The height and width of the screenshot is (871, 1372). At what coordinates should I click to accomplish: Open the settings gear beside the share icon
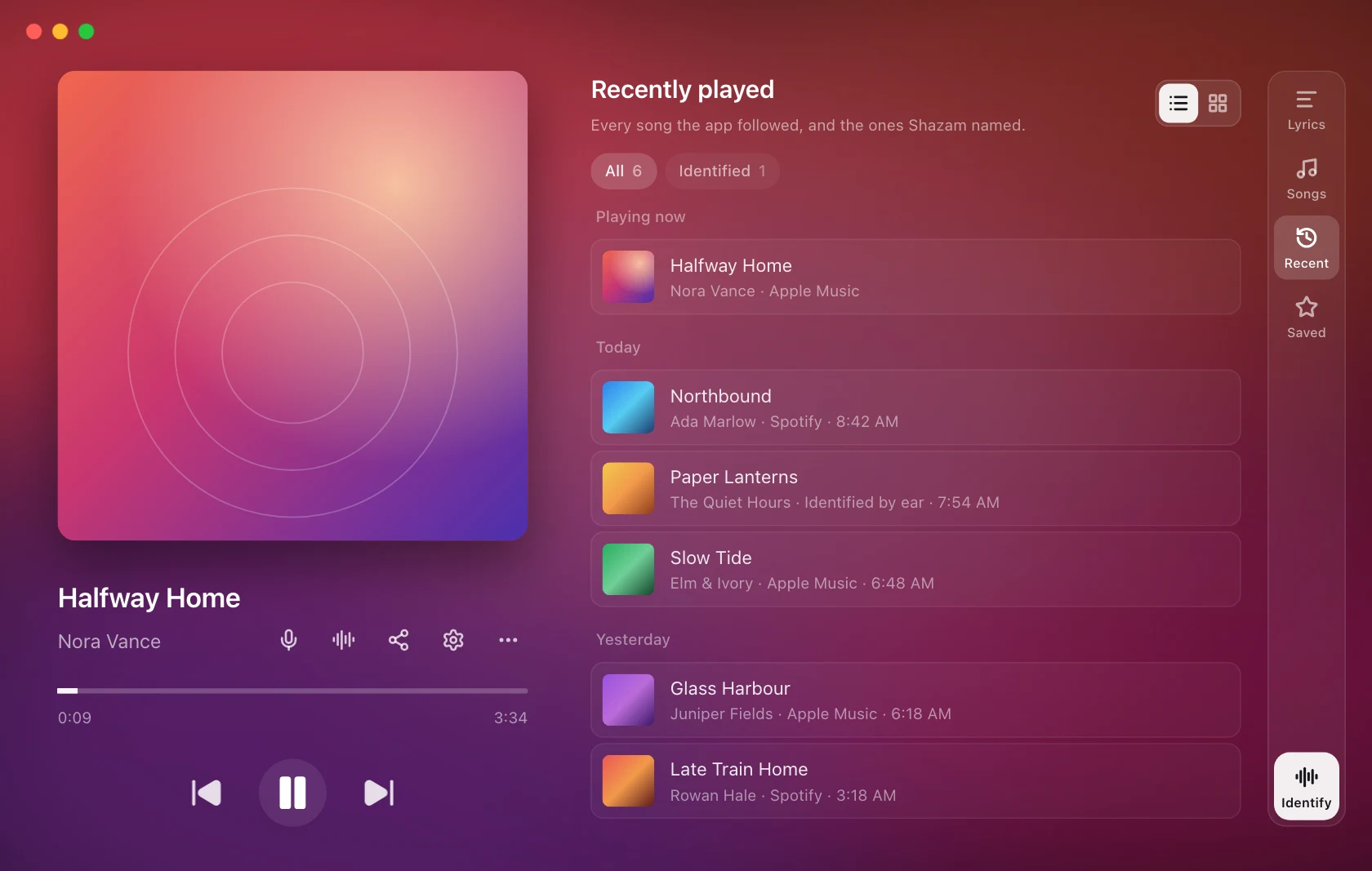[x=453, y=640]
